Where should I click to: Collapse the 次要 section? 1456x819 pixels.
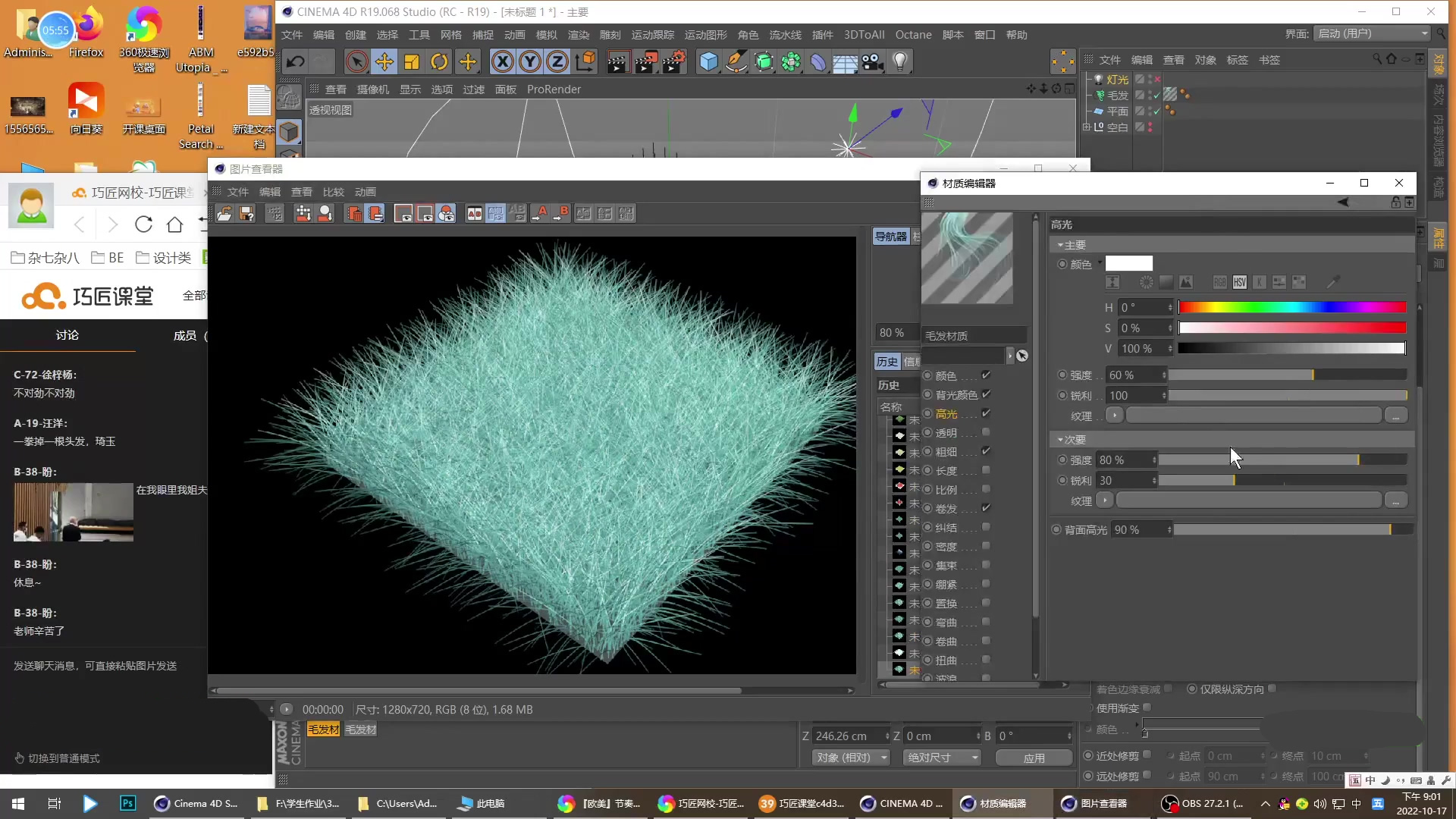[x=1060, y=440]
